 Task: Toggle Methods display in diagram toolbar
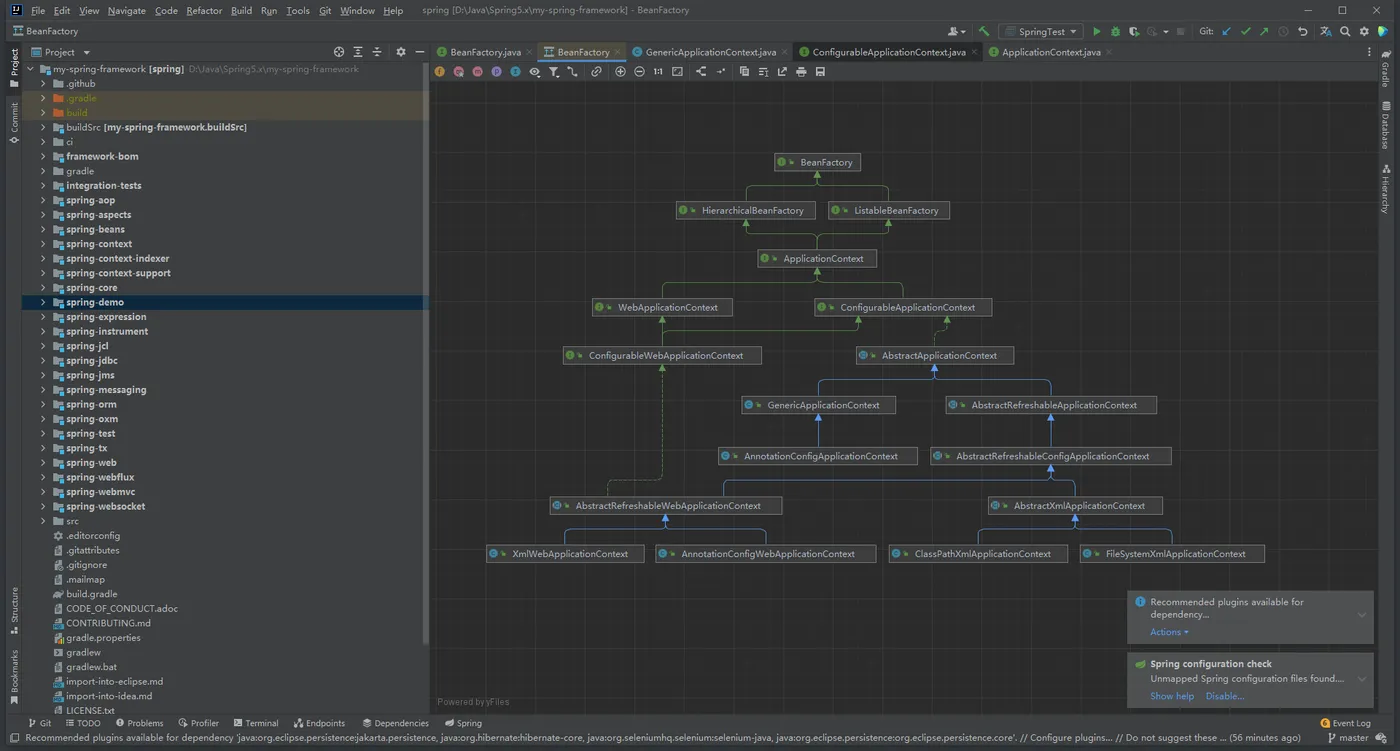[477, 72]
